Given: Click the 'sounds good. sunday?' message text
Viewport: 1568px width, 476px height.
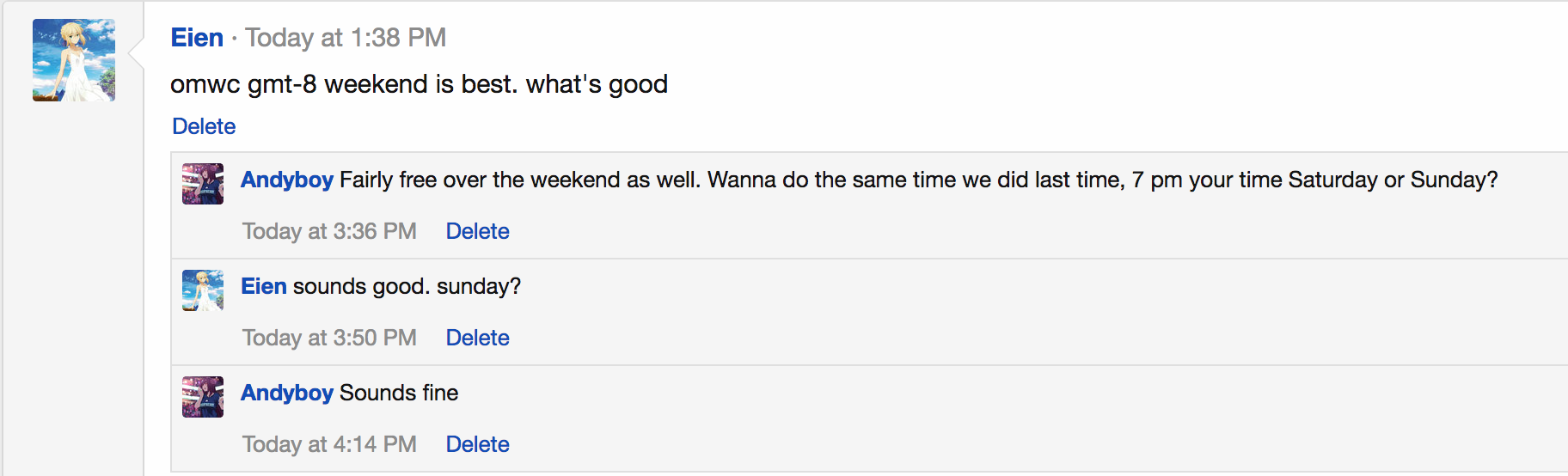Looking at the screenshot, I should 407,286.
